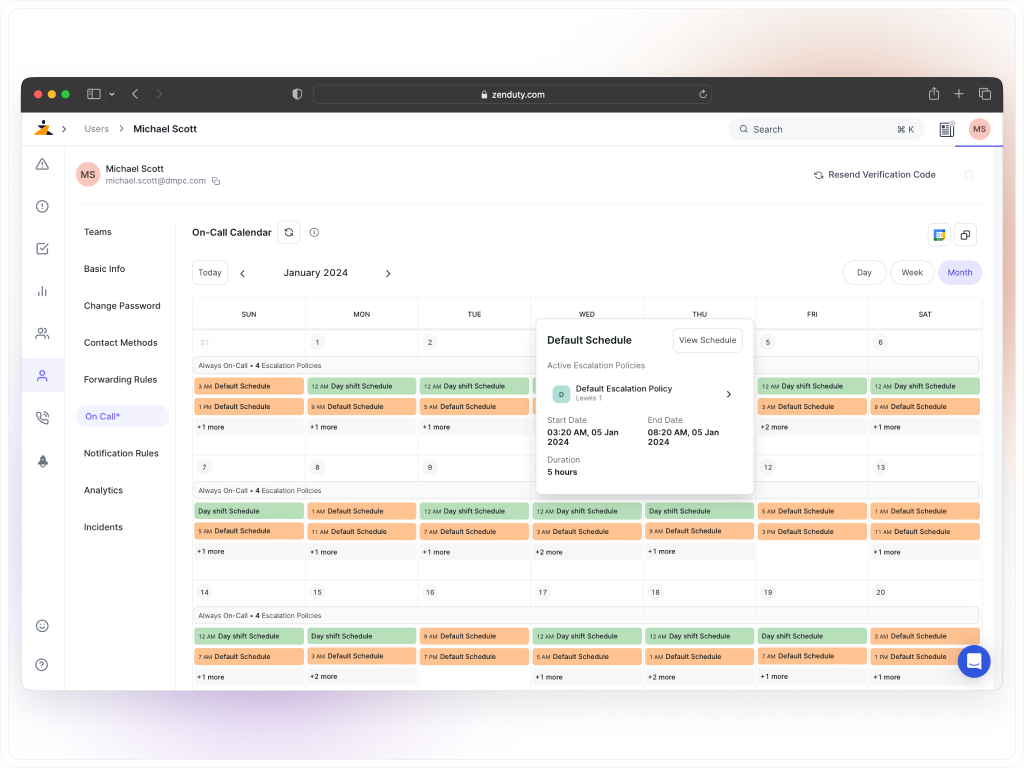Click the zenduty.com address bar
1024x768 pixels.
pyautogui.click(x=512, y=94)
